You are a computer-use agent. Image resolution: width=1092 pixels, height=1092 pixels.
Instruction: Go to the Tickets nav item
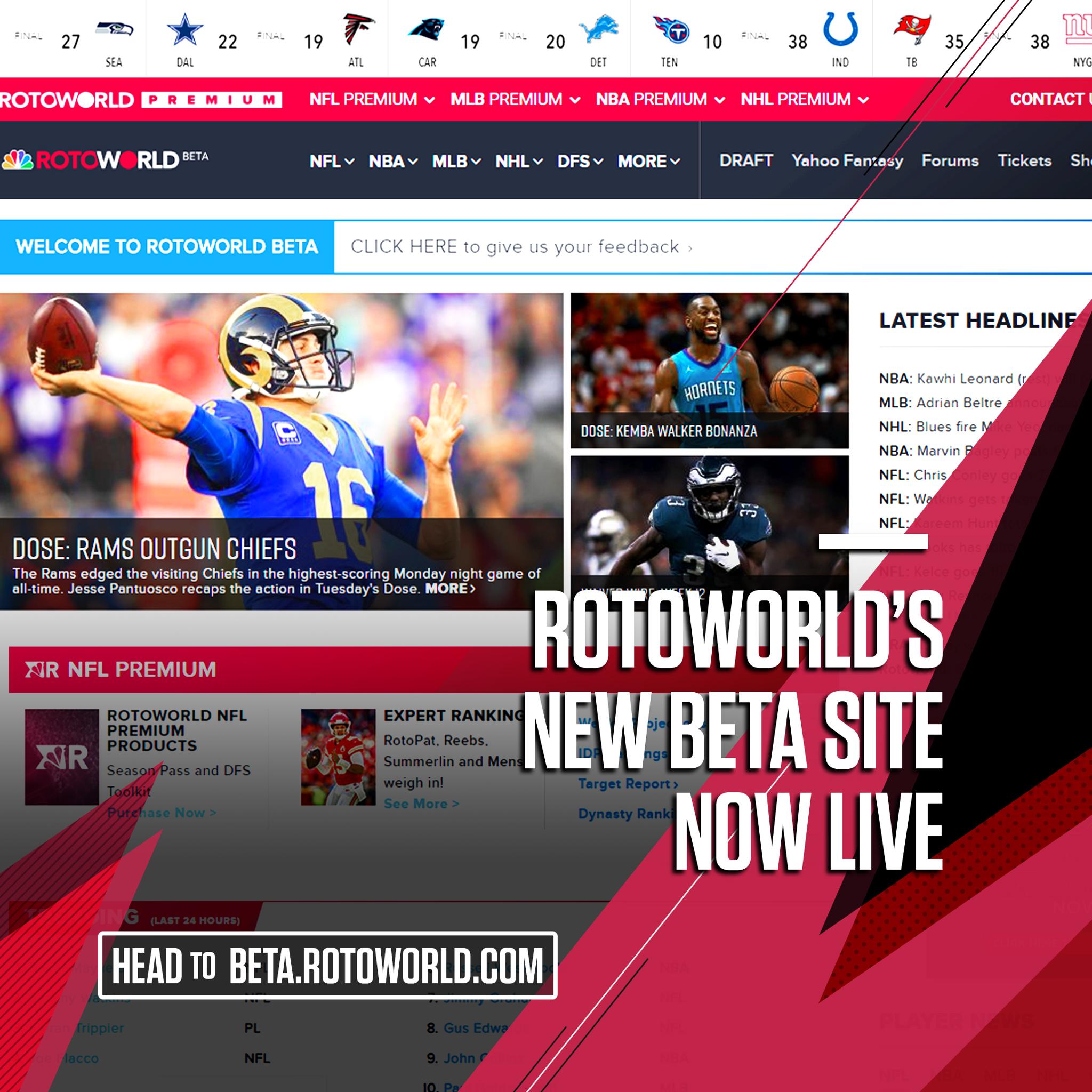point(1025,160)
